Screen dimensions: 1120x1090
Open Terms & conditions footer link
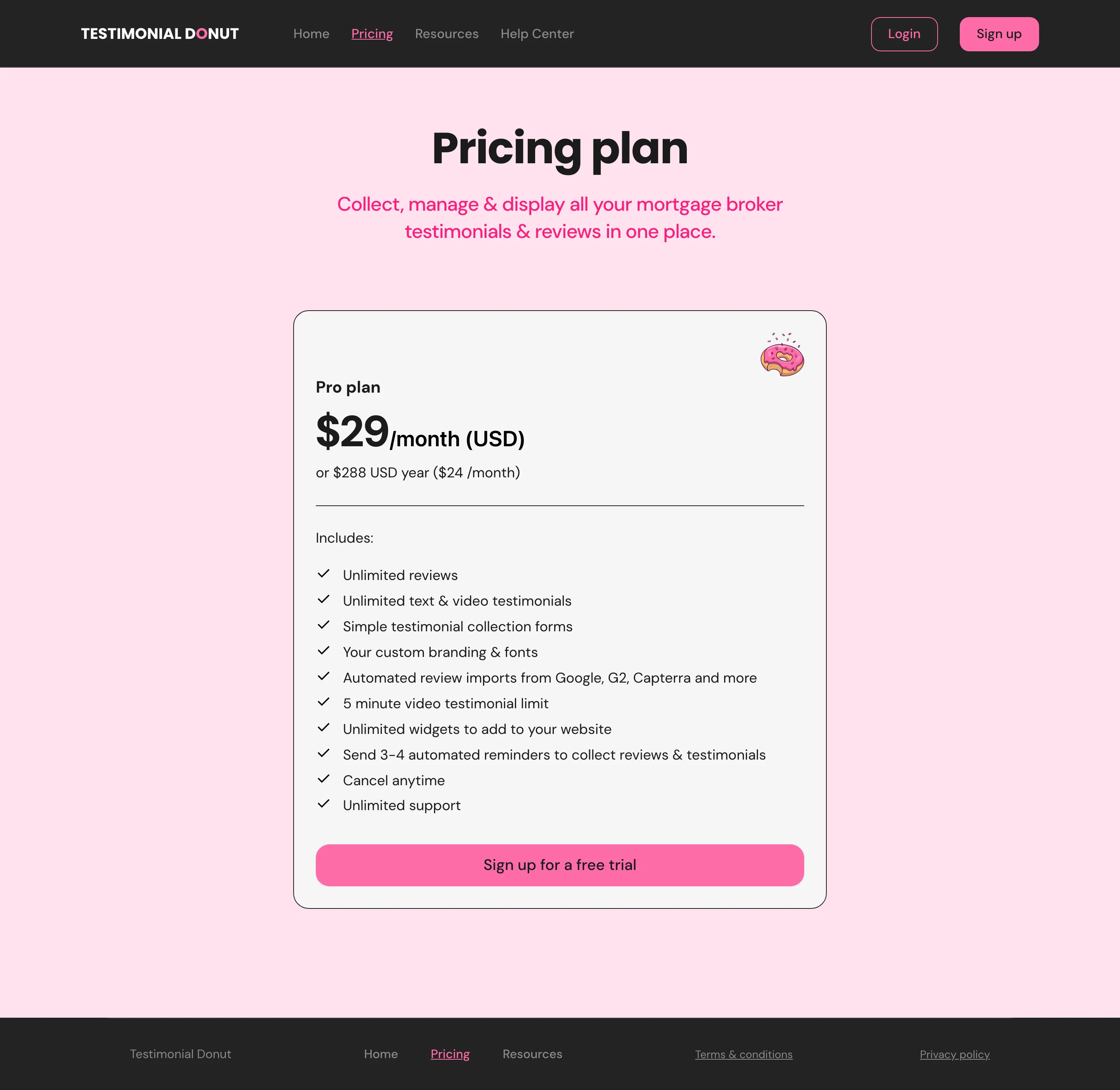point(743,1055)
